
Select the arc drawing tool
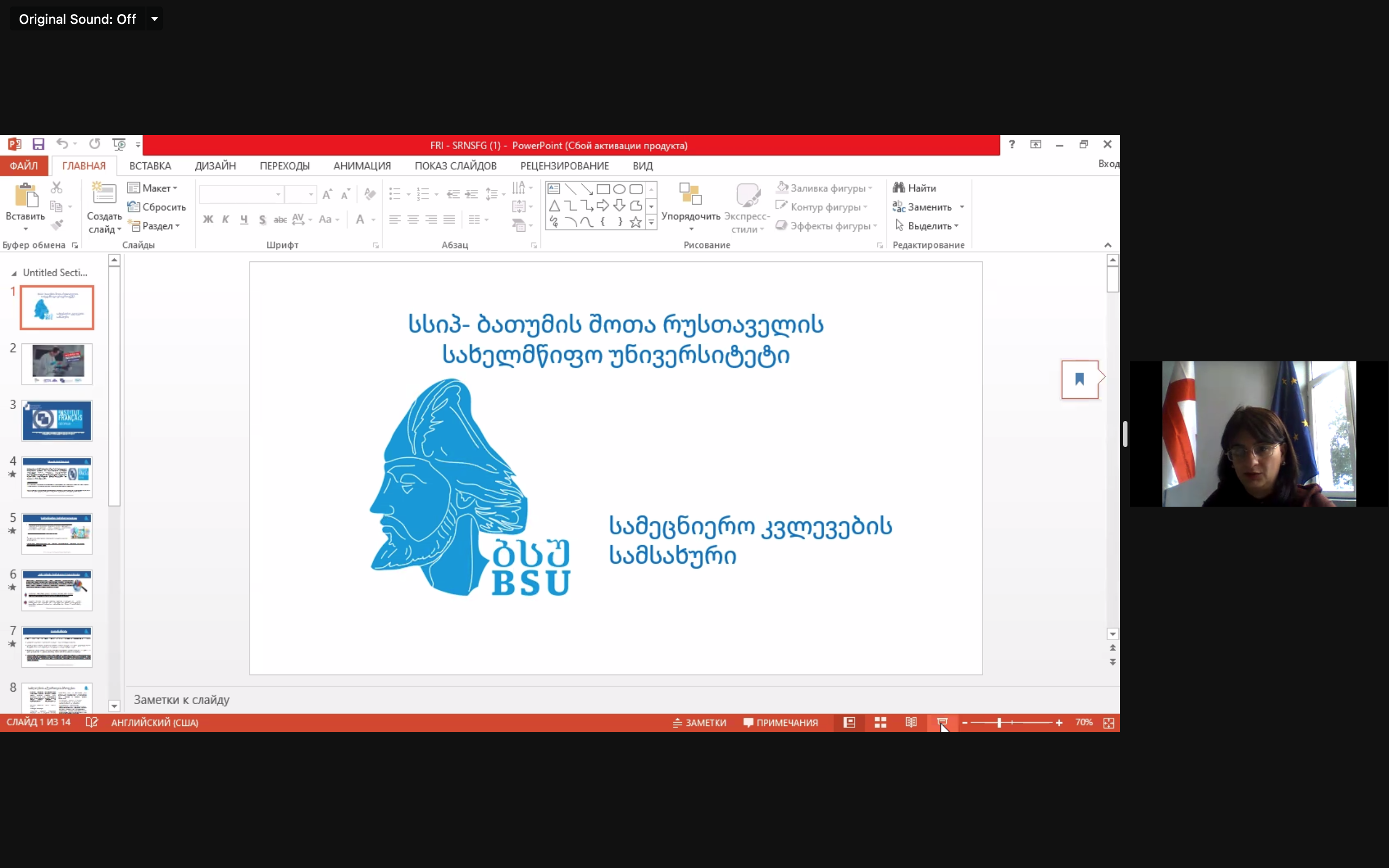571,222
